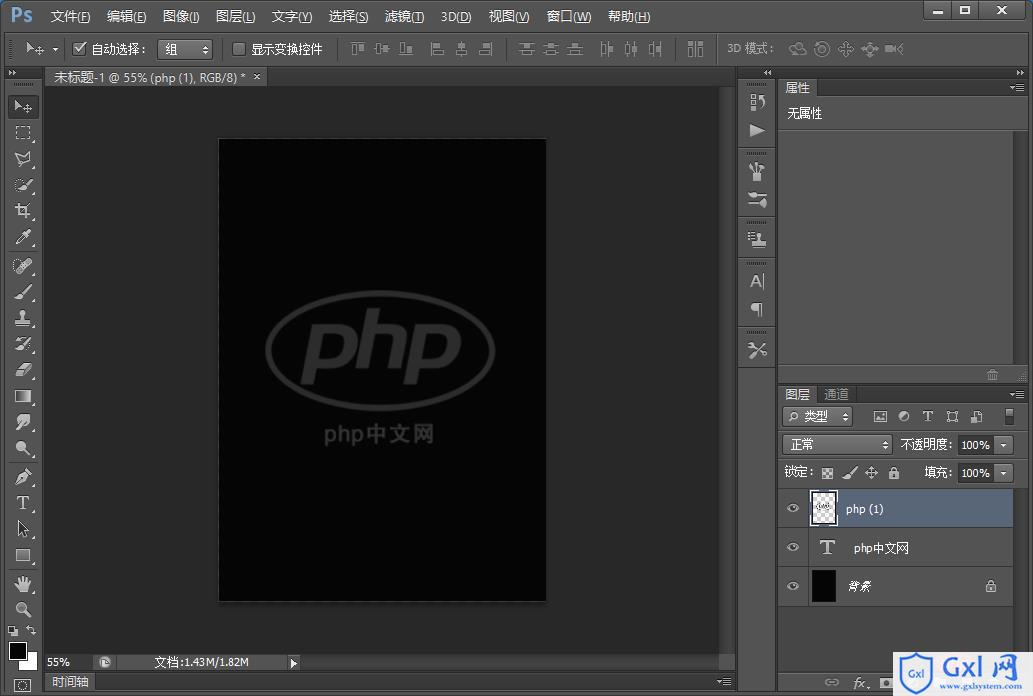
Task: Turn layer filtering switch on or off
Action: pos(1009,416)
